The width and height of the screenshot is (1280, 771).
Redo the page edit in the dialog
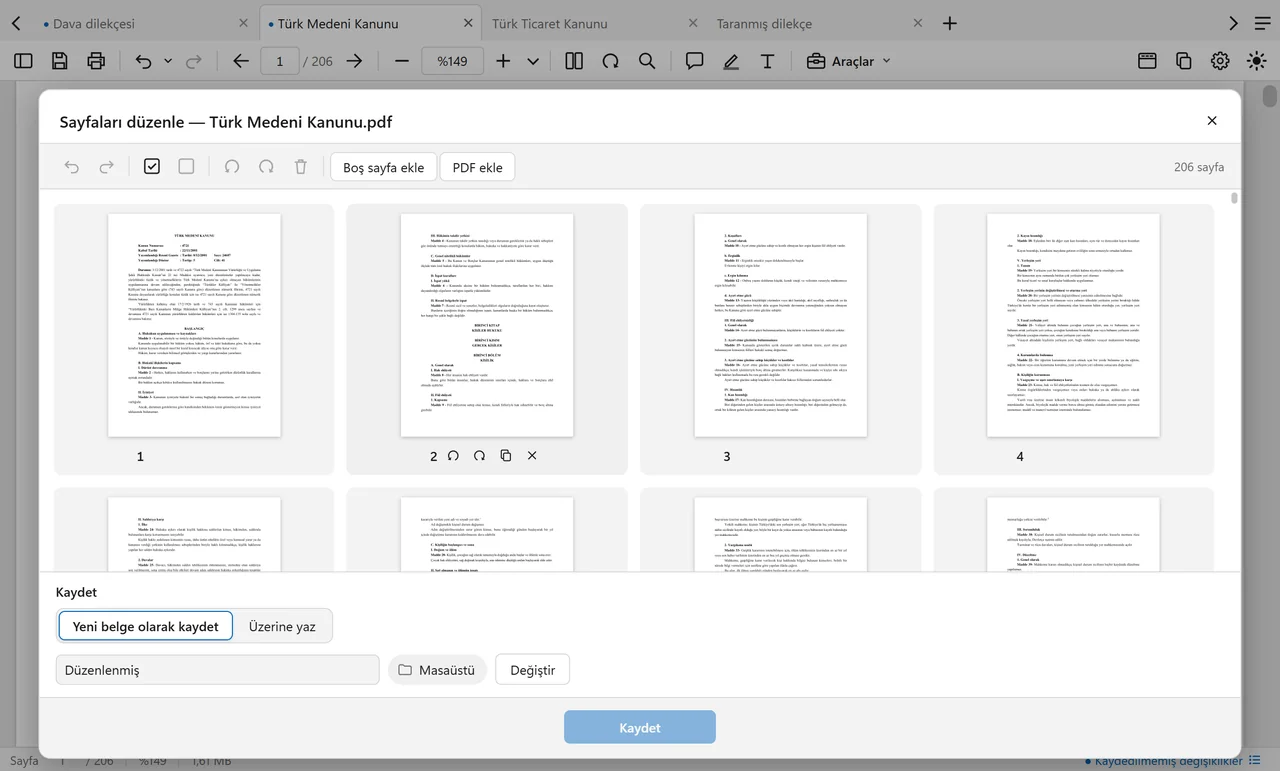(106, 167)
